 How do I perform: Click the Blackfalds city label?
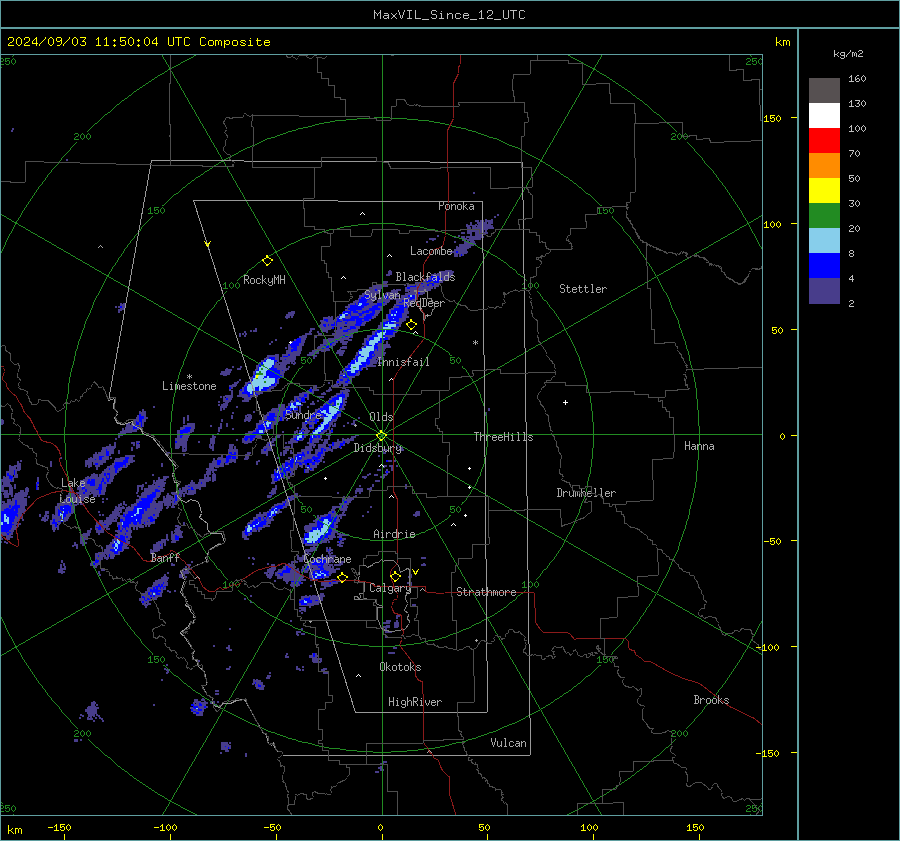coord(425,277)
